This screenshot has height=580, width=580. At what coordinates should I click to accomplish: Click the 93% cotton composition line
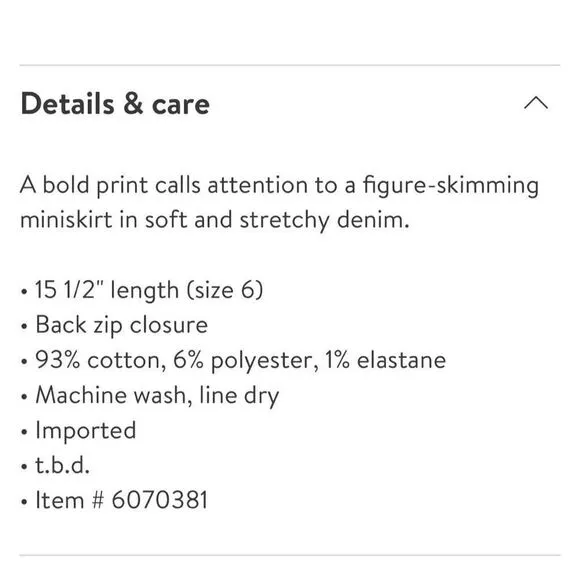click(240, 360)
